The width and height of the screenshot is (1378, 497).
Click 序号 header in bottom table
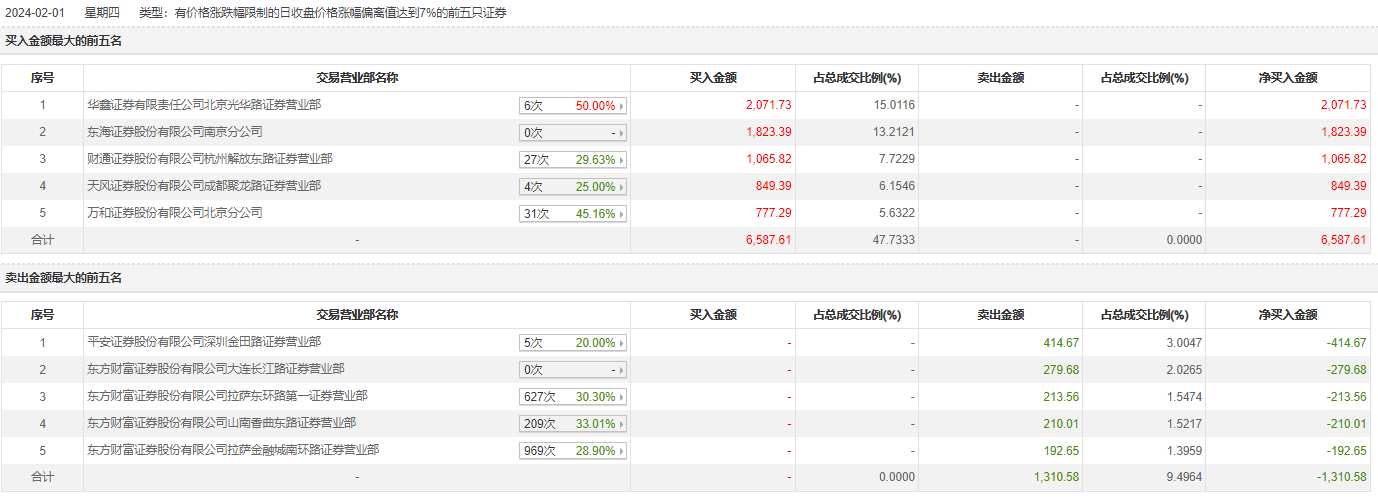pos(42,315)
